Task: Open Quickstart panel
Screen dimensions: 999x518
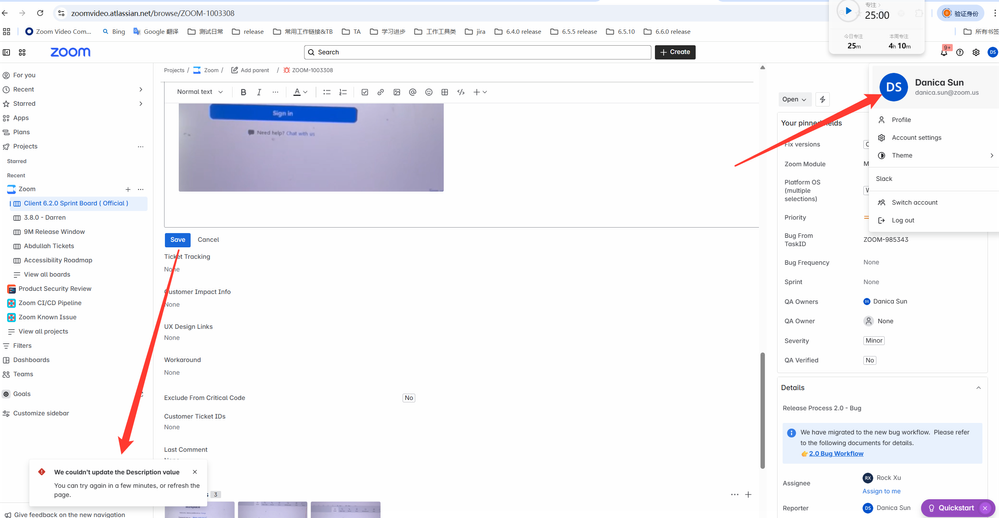Action: point(951,508)
